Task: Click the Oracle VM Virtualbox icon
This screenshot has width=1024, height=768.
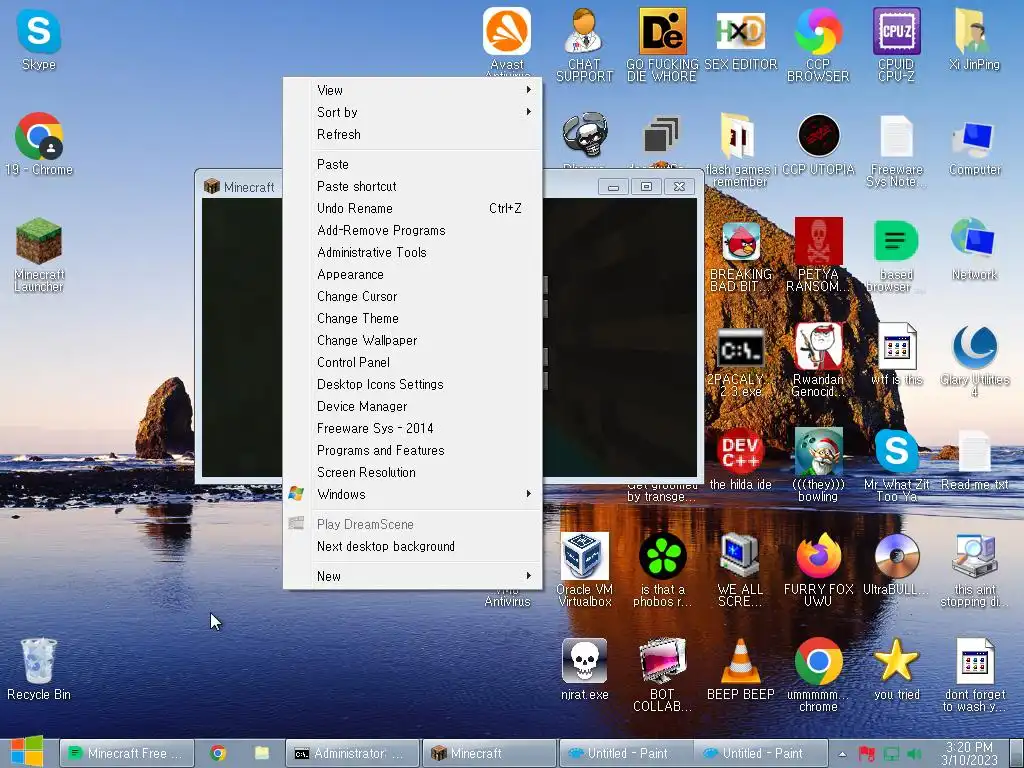Action: point(584,569)
